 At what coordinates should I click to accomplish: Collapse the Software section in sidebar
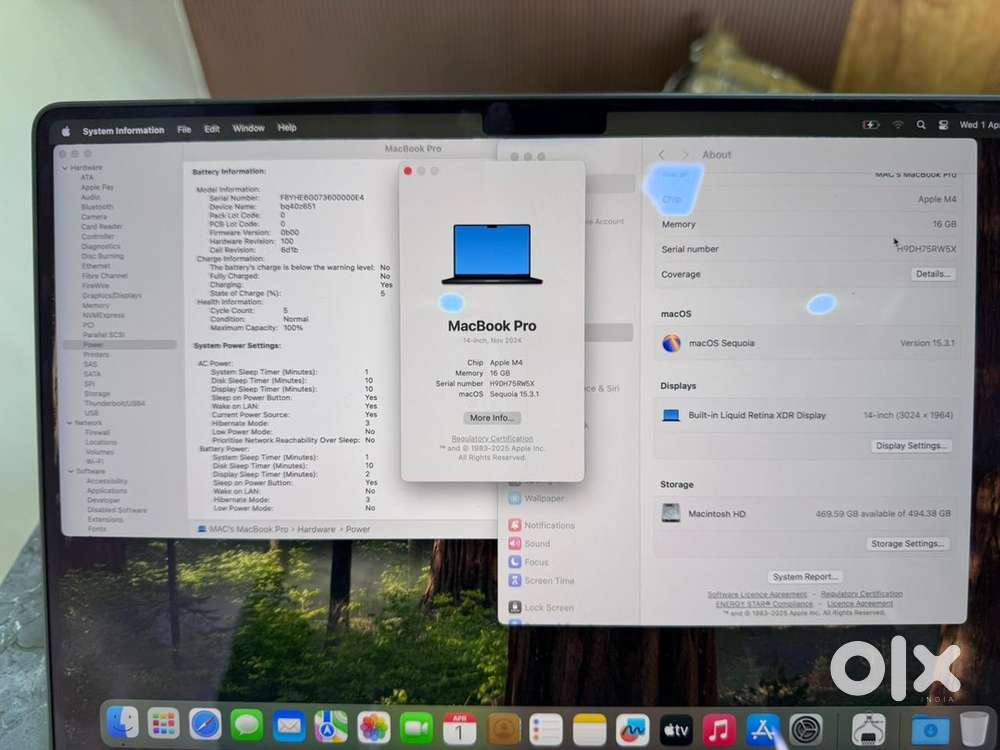pyautogui.click(x=71, y=471)
